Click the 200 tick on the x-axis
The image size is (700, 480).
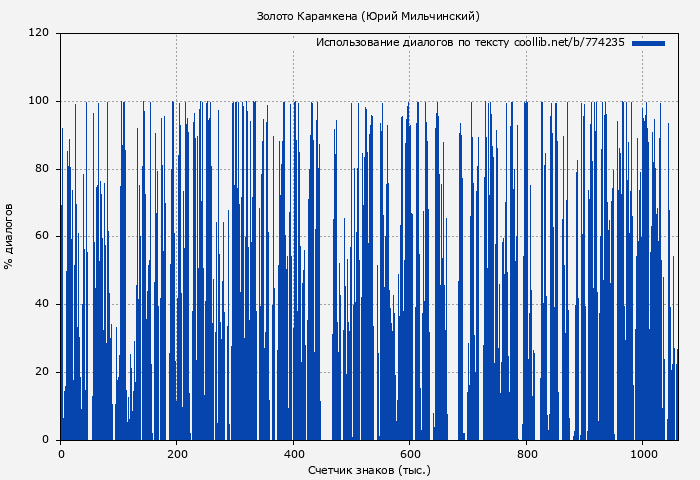click(x=177, y=453)
